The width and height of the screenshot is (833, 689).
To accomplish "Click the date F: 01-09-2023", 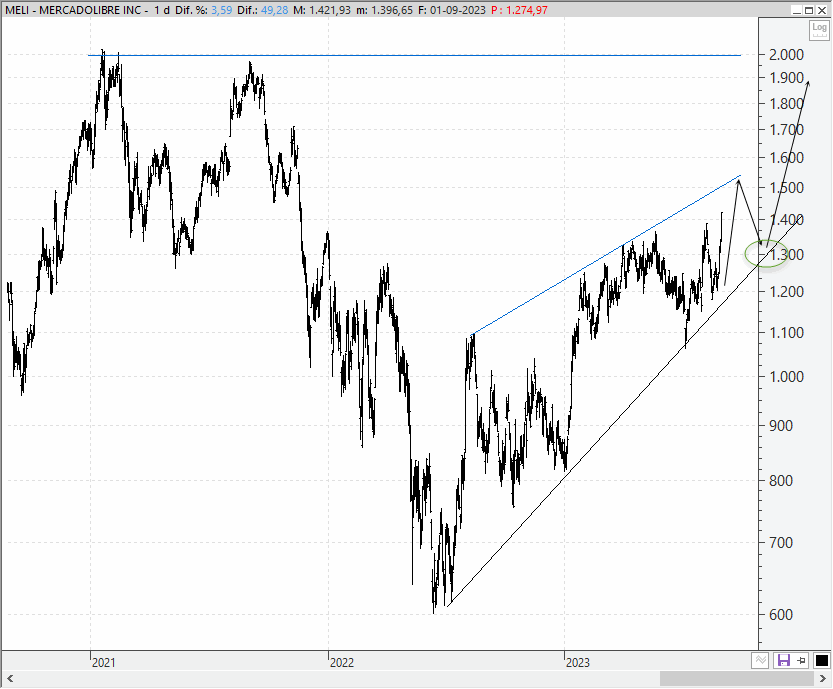I will pyautogui.click(x=452, y=10).
